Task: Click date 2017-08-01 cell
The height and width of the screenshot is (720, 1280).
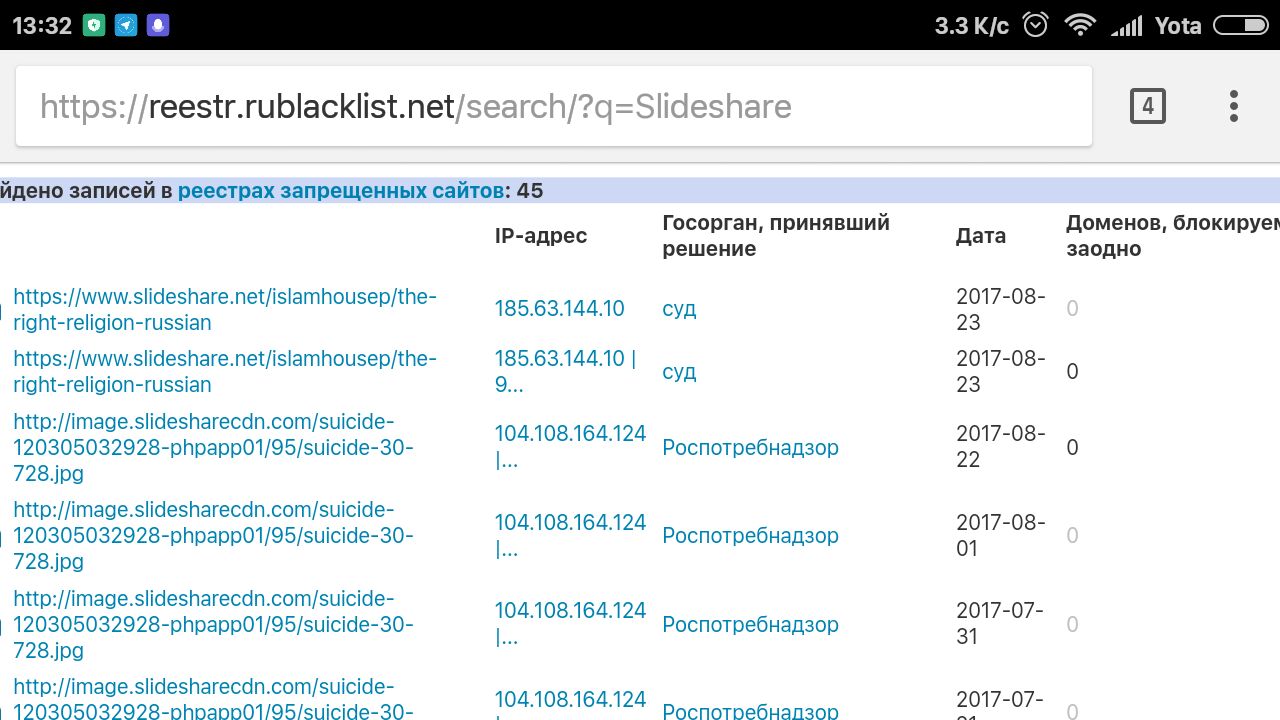Action: click(x=1001, y=535)
